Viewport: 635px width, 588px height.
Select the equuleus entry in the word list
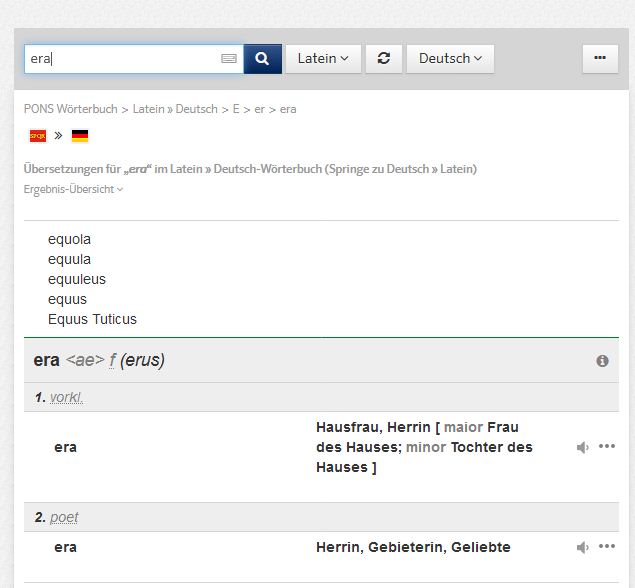pyautogui.click(x=76, y=279)
